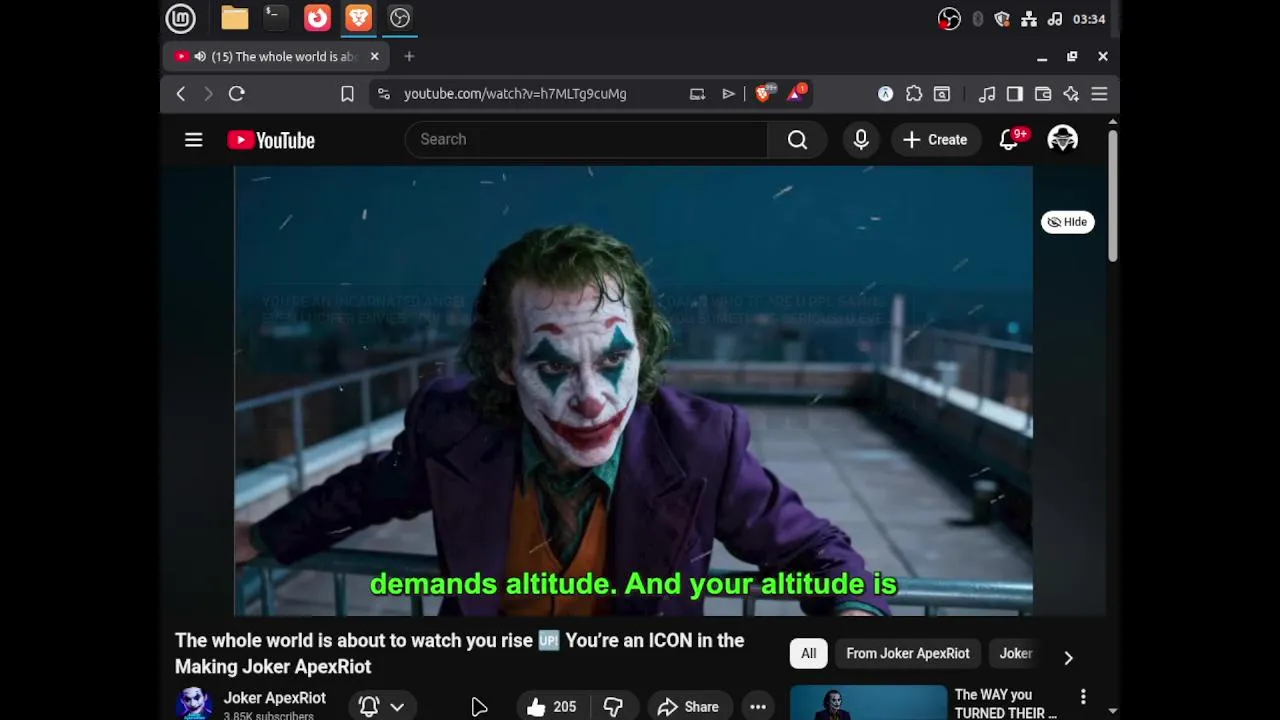This screenshot has height=720, width=1280.
Task: Click the Joker video player
Action: pos(633,390)
